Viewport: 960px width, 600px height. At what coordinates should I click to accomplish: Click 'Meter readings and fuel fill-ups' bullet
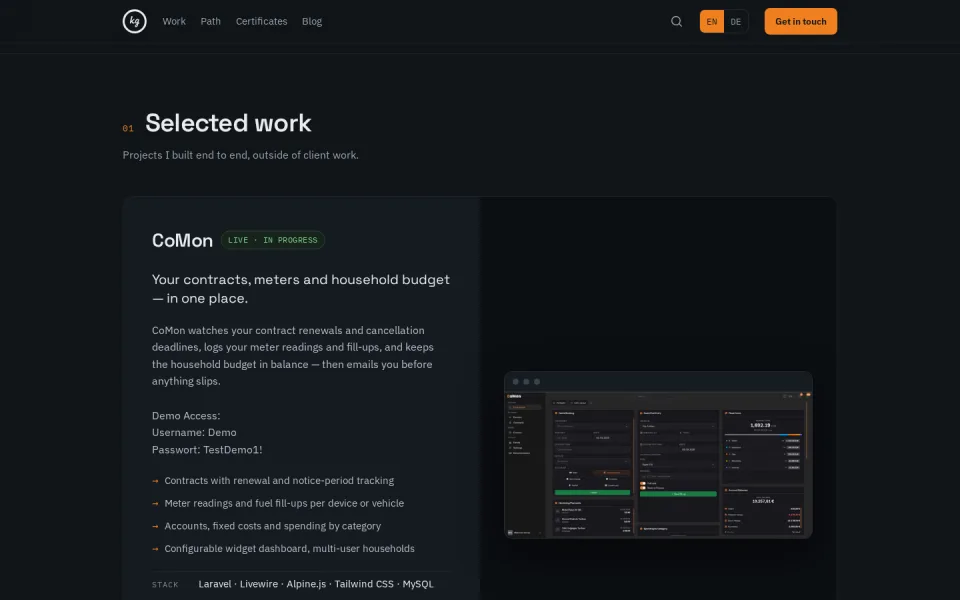(x=284, y=503)
